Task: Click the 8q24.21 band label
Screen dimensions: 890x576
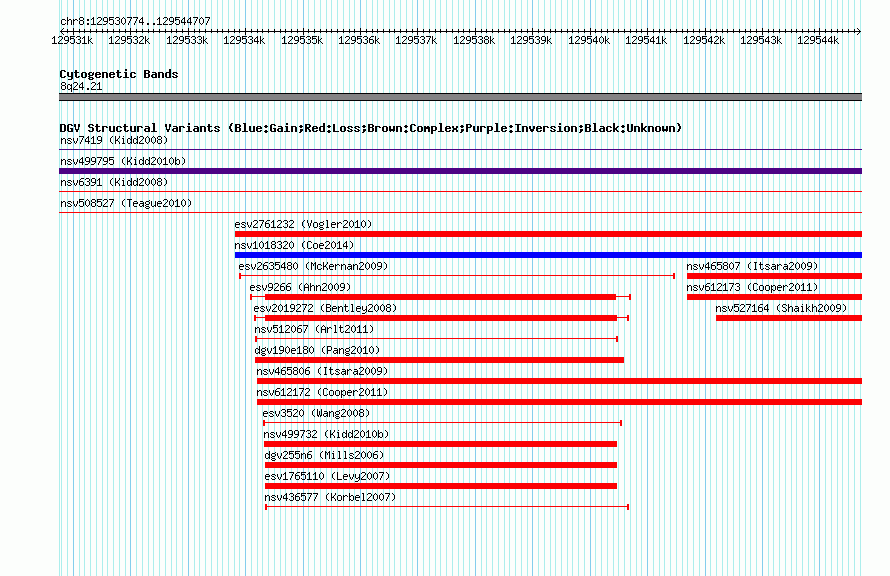Action: [81, 86]
